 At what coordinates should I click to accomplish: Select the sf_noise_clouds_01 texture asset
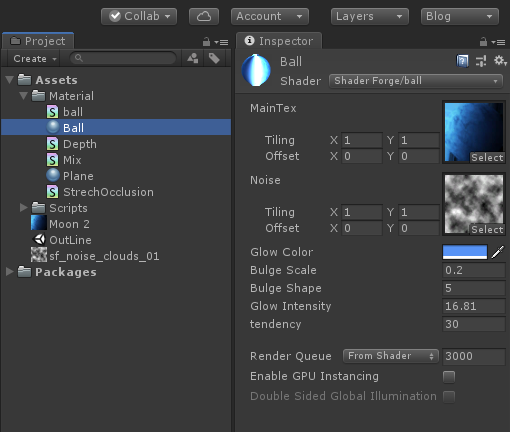pos(95,256)
